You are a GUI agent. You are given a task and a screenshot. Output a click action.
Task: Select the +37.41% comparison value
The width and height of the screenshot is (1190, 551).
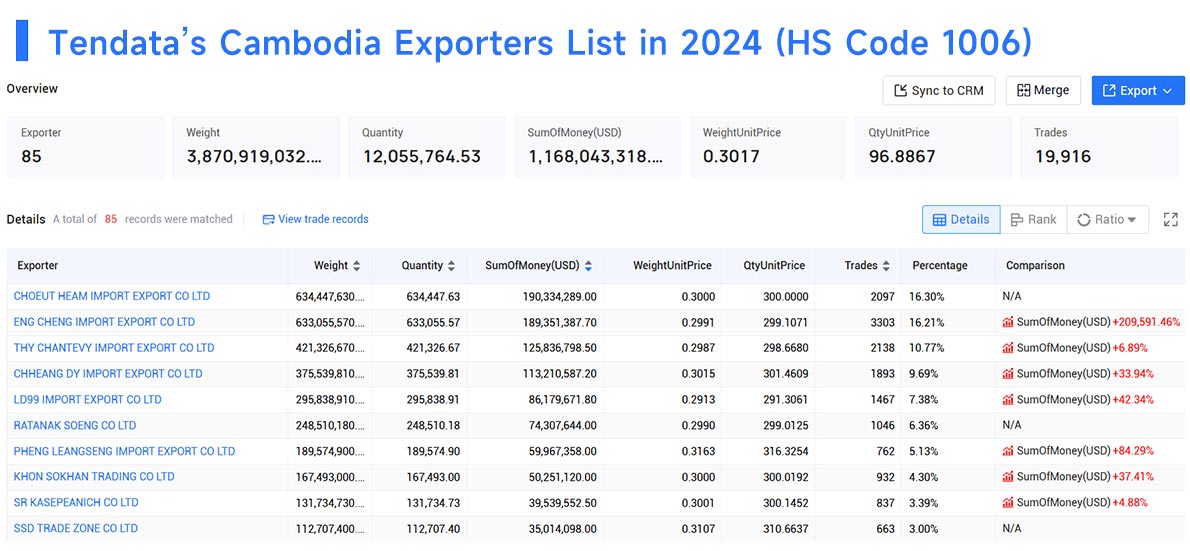click(1133, 477)
